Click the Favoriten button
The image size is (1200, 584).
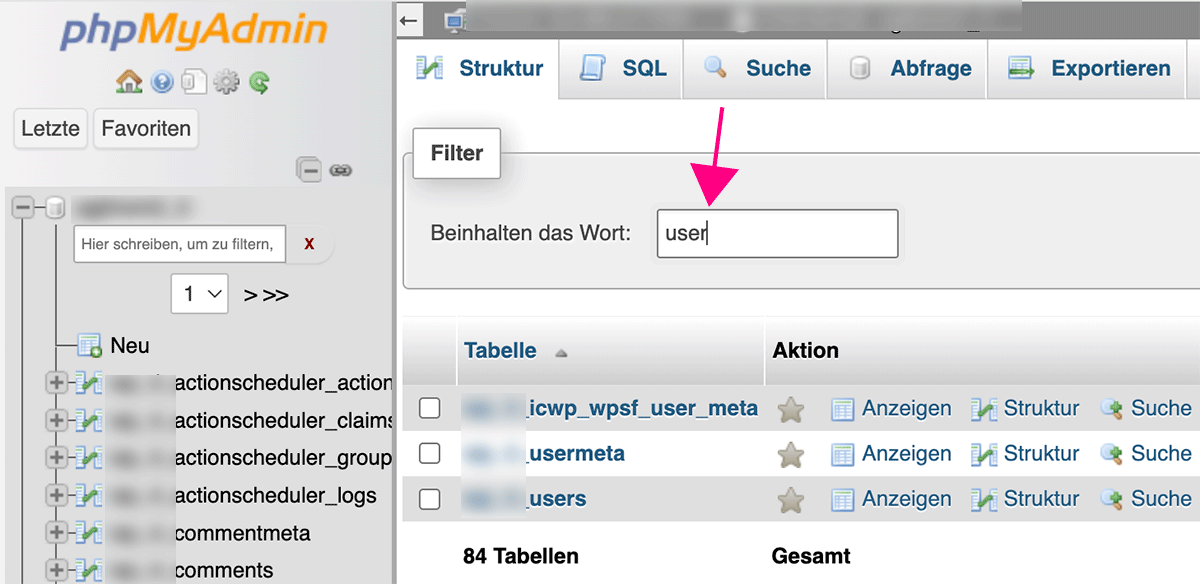146,129
